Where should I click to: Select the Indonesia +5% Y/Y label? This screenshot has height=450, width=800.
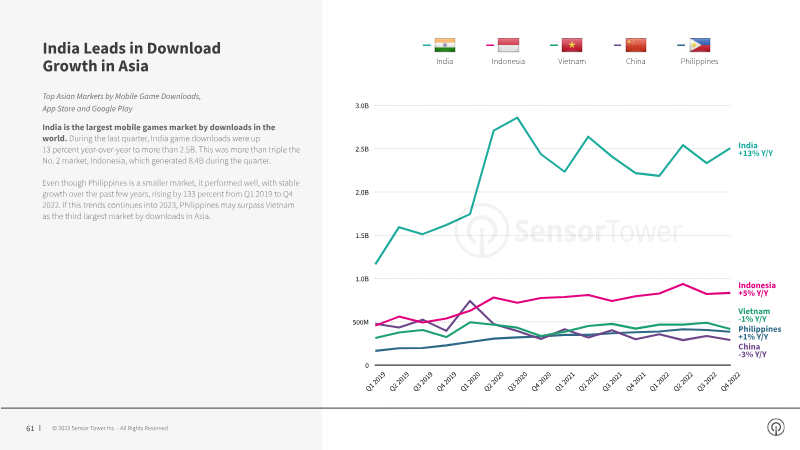click(x=757, y=289)
